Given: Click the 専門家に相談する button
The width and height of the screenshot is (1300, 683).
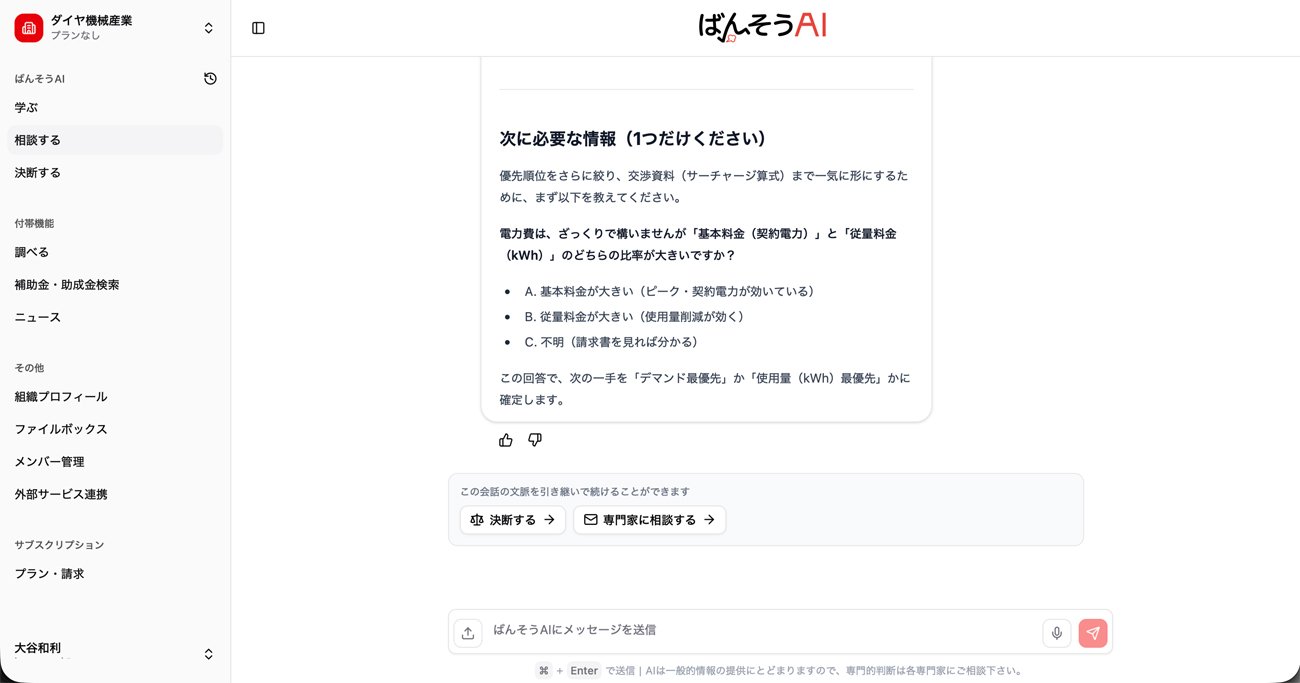Looking at the screenshot, I should 649,520.
